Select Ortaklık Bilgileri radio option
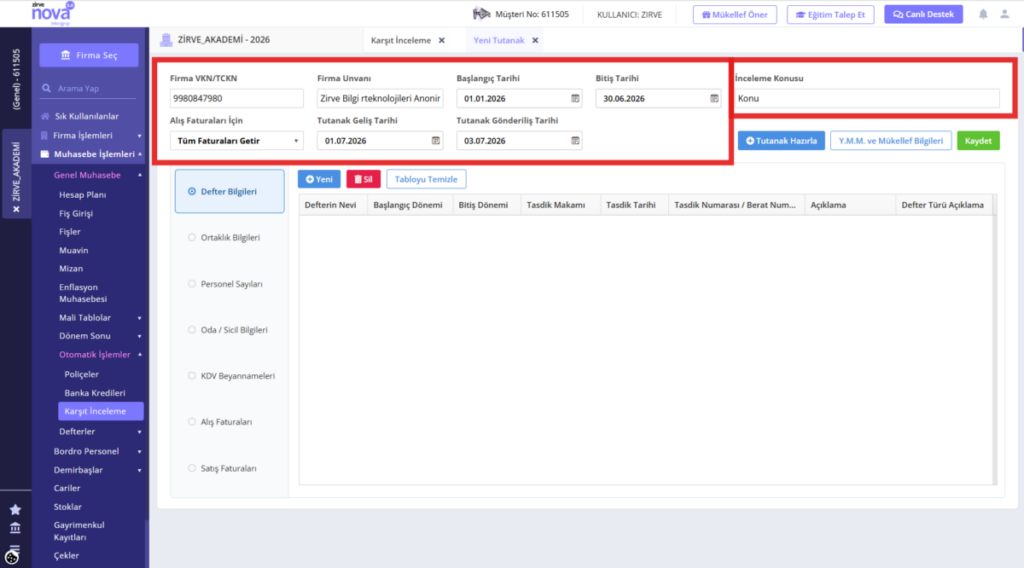 click(191, 238)
